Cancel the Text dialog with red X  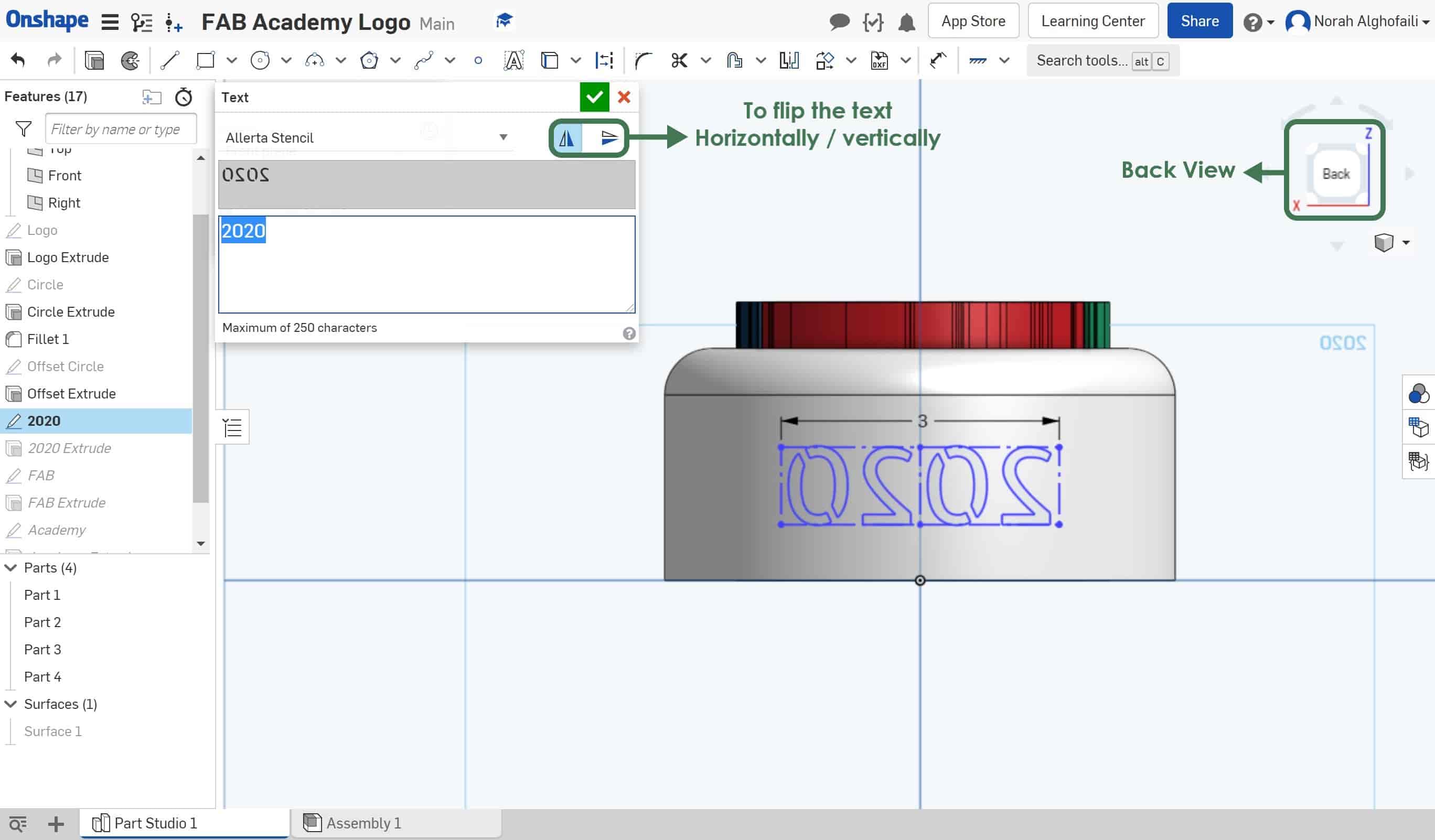pos(624,97)
